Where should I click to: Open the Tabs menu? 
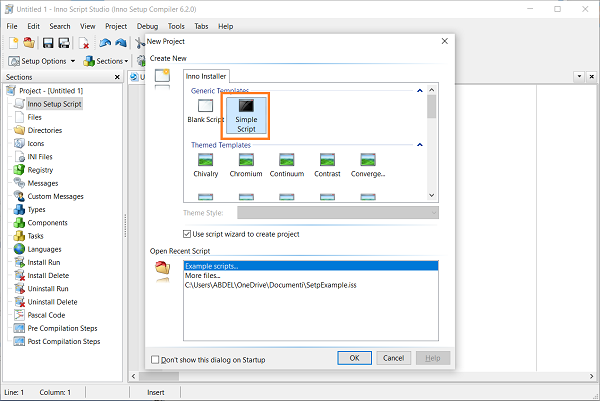click(201, 26)
